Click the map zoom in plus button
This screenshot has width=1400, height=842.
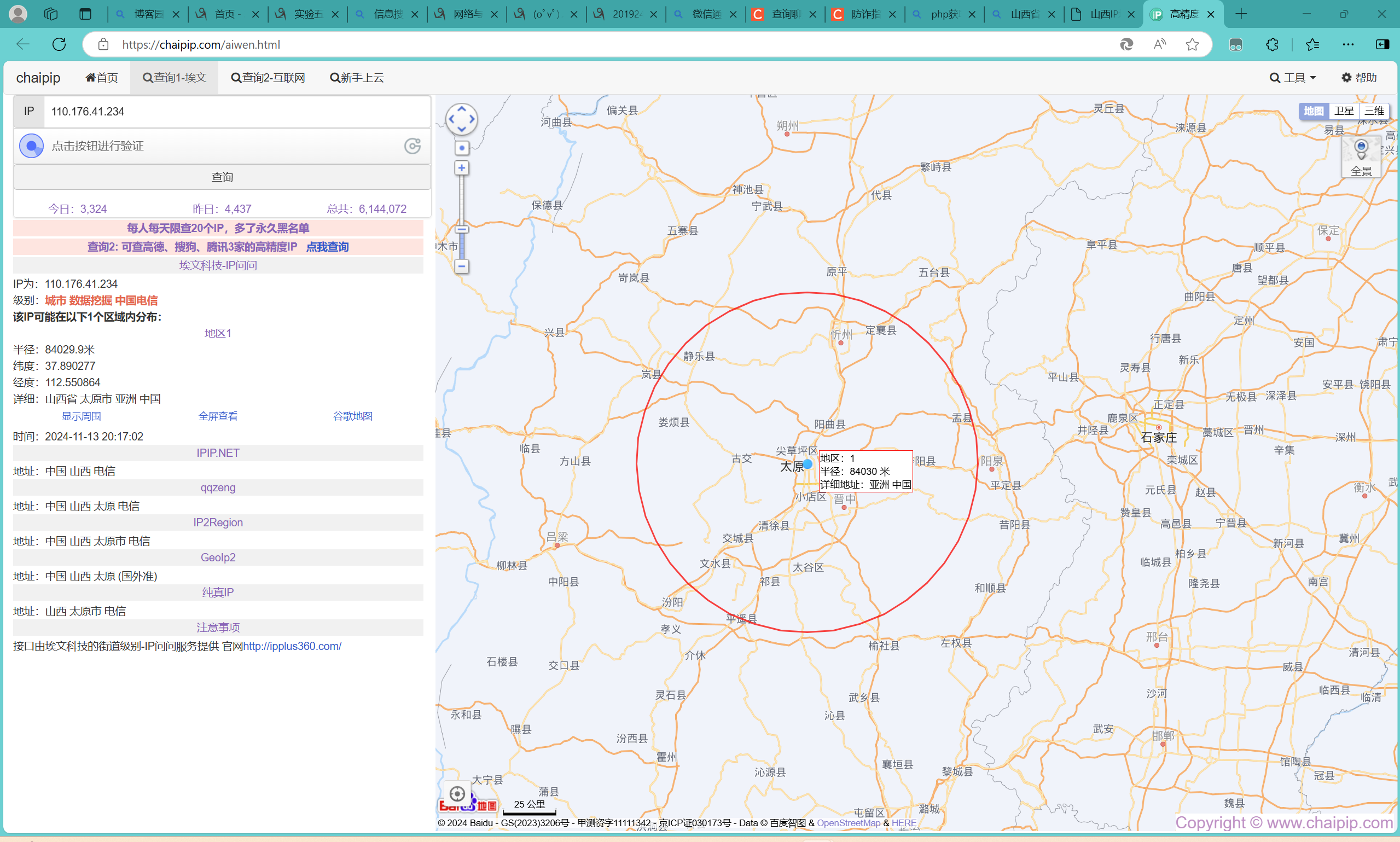pos(462,168)
